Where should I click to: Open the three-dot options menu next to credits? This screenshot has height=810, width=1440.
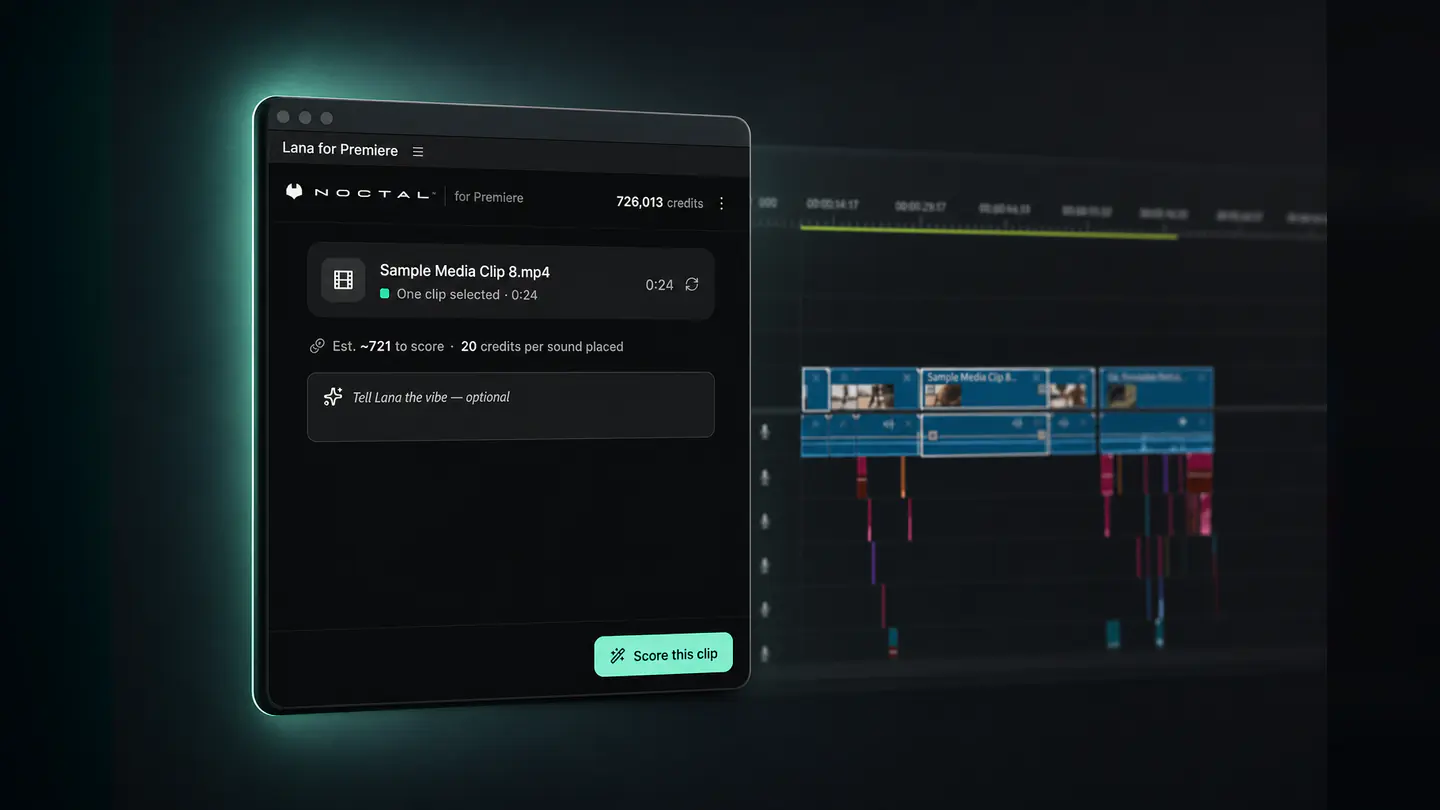pyautogui.click(x=722, y=203)
